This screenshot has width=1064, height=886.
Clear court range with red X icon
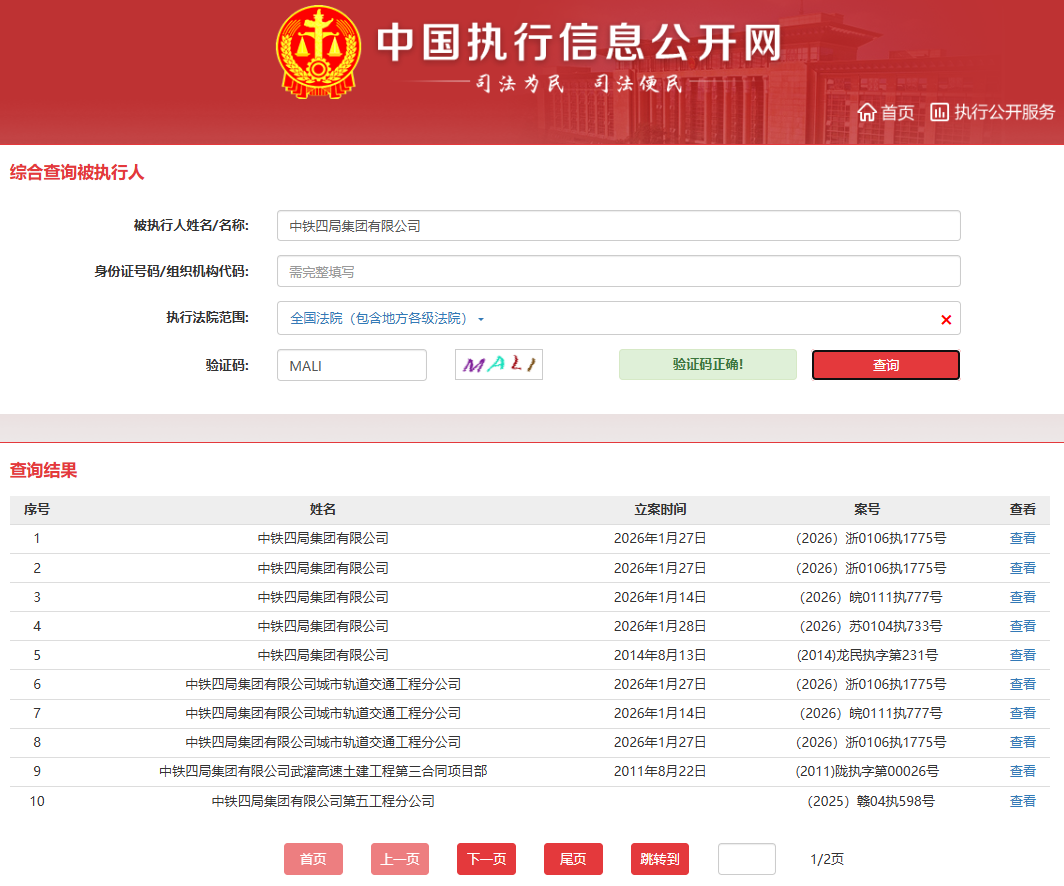[x=946, y=320]
